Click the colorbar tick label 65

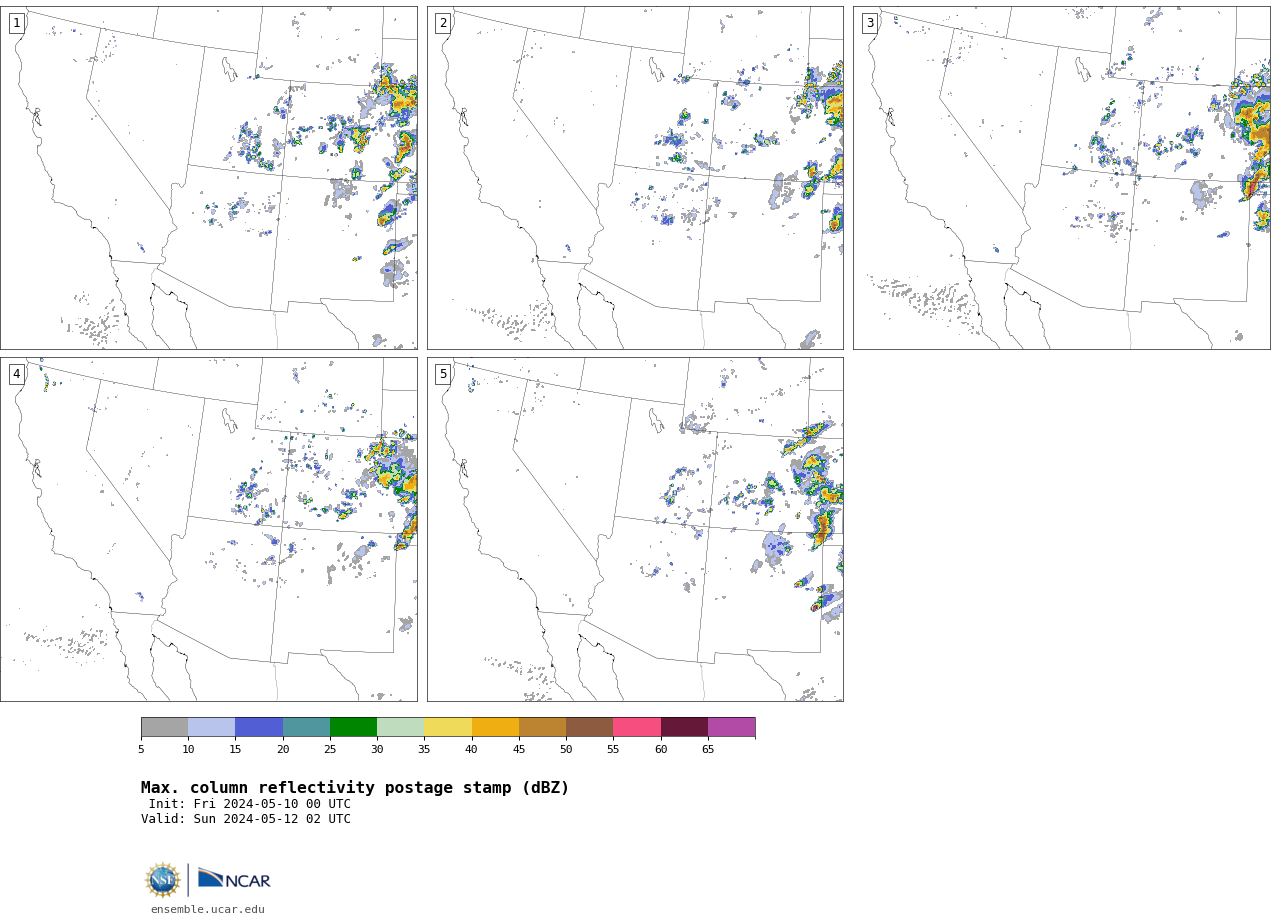pos(708,749)
